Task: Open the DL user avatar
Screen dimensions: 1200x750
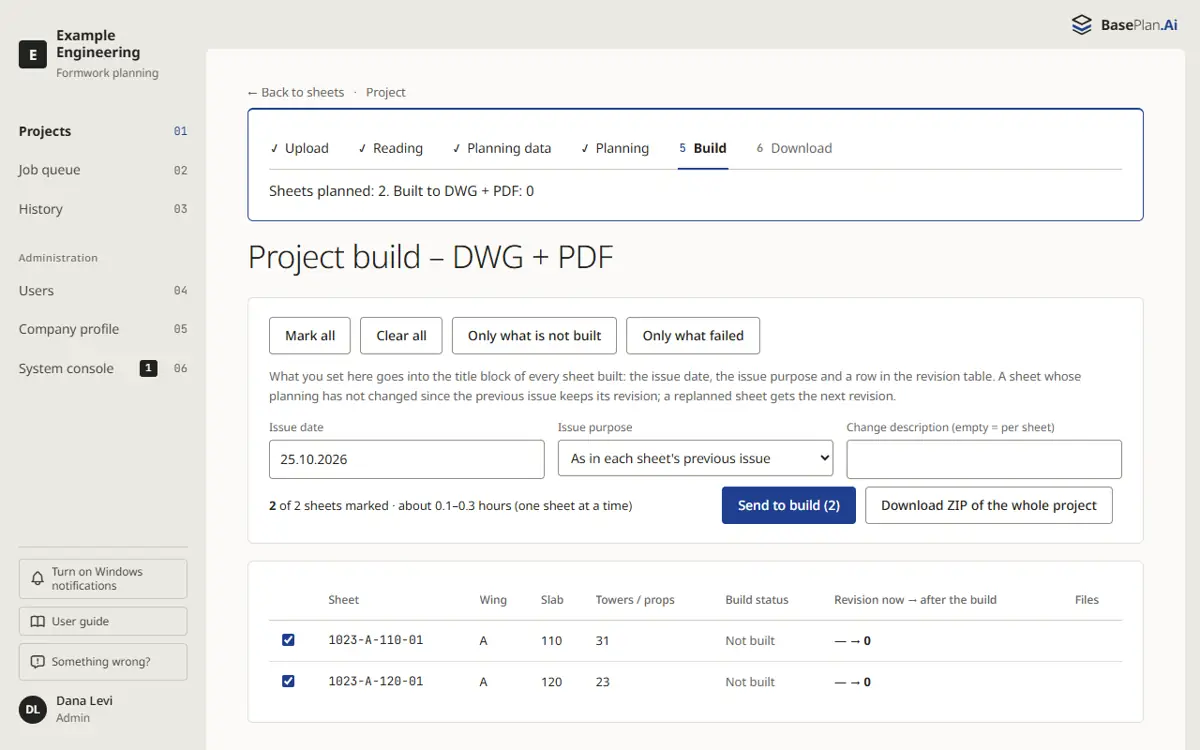Action: click(33, 709)
